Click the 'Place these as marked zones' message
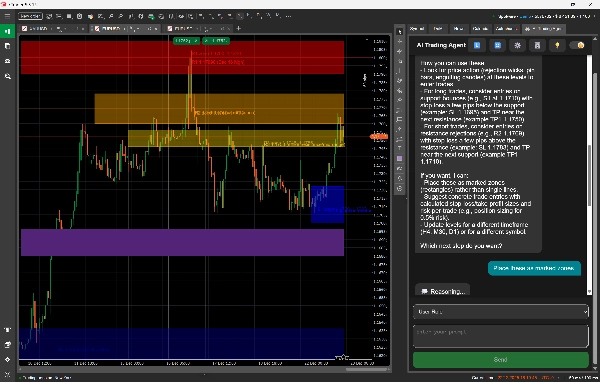 click(x=534, y=268)
